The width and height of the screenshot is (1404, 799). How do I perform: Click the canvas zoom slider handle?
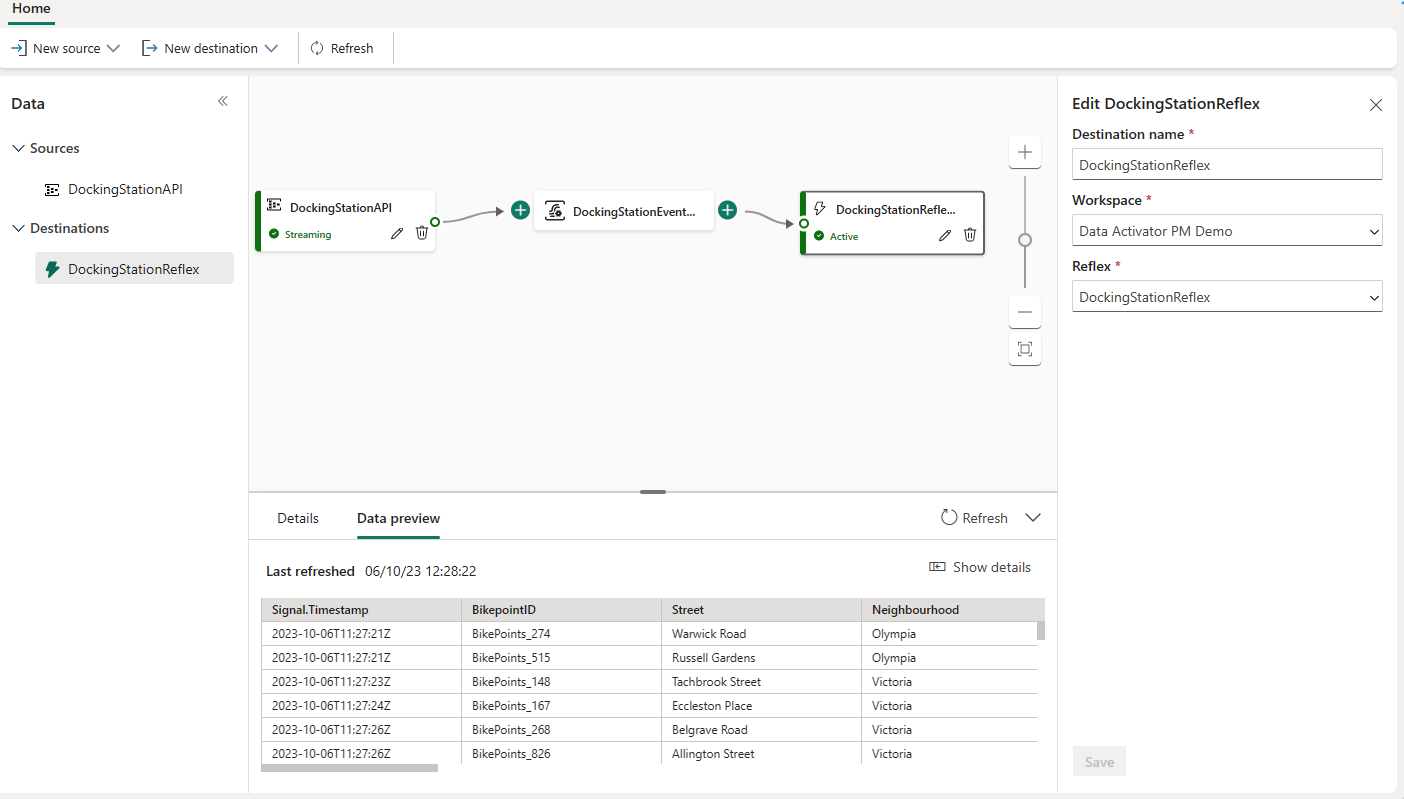[x=1025, y=240]
